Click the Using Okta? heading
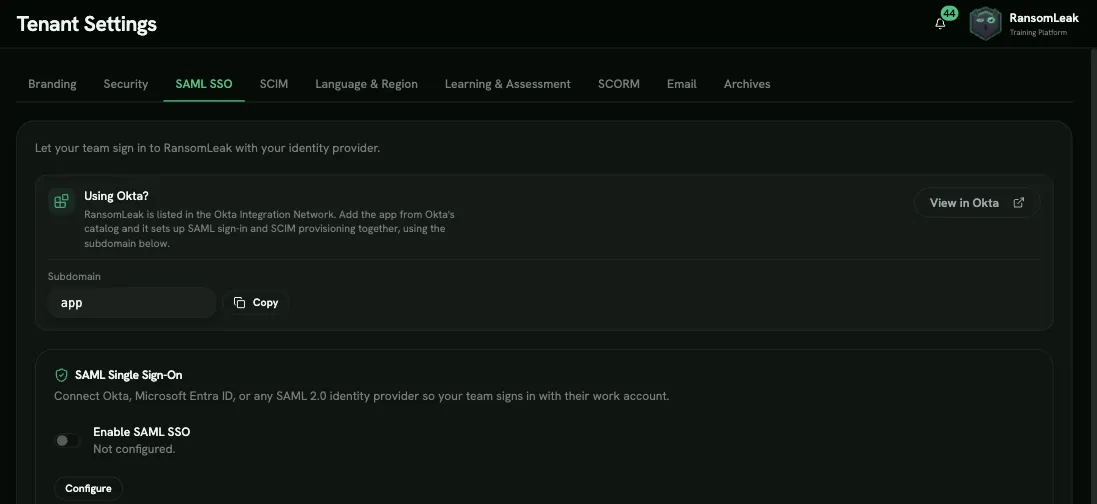This screenshot has height=504, width=1097. (116, 196)
